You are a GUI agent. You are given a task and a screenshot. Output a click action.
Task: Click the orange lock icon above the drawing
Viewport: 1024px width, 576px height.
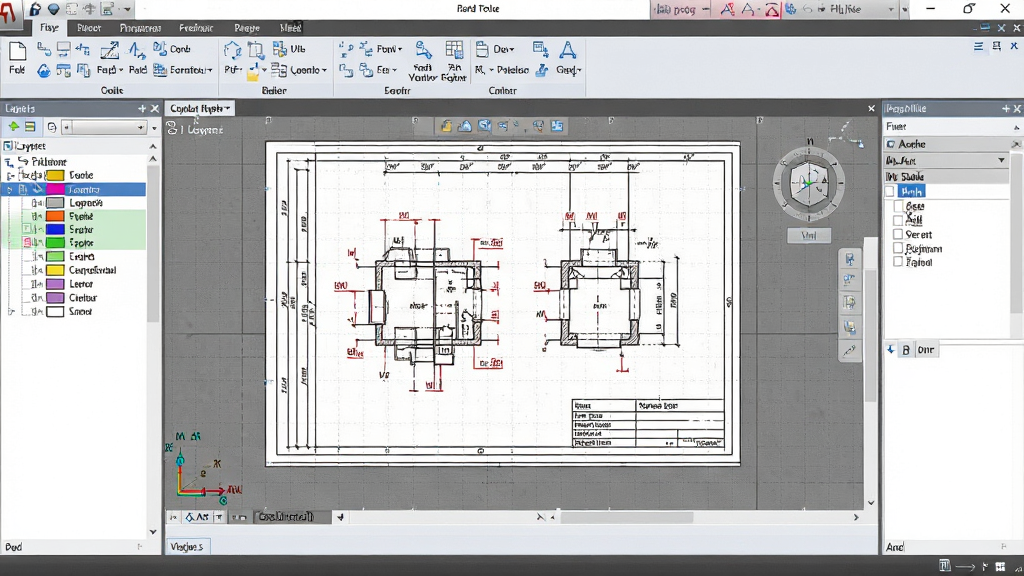[x=446, y=126]
